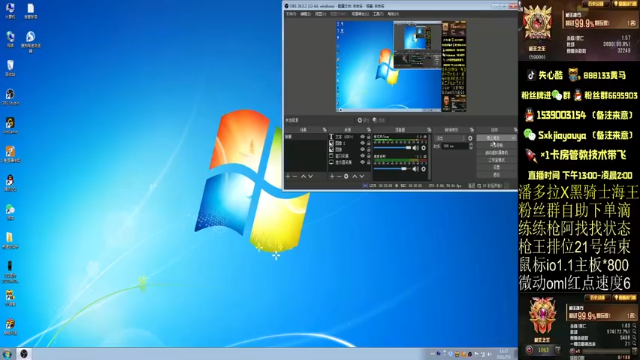Open the 编辑 menu in OBS
The width and height of the screenshot is (640, 360).
click(x=305, y=14)
